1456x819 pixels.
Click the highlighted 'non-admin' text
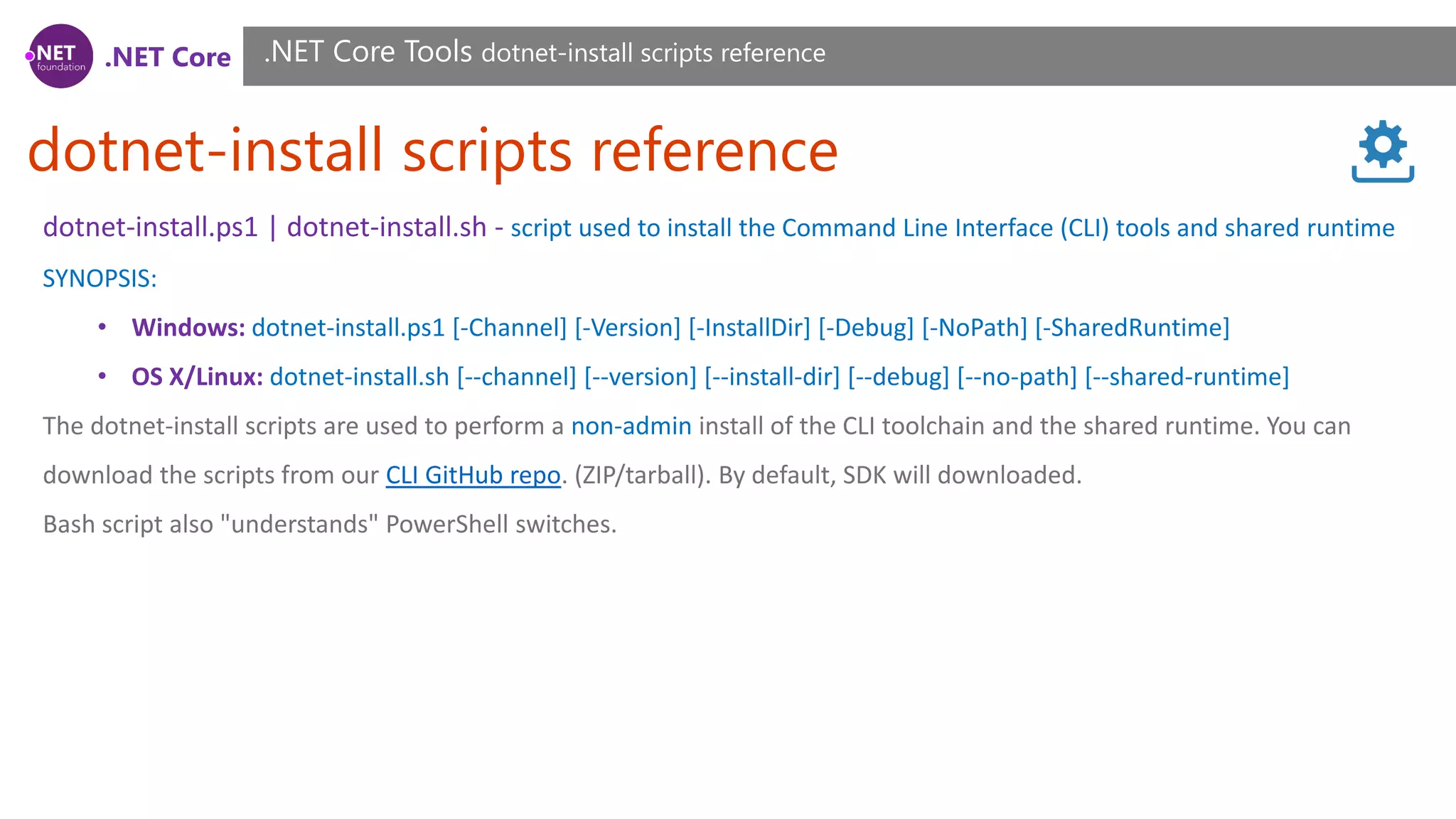pos(631,426)
